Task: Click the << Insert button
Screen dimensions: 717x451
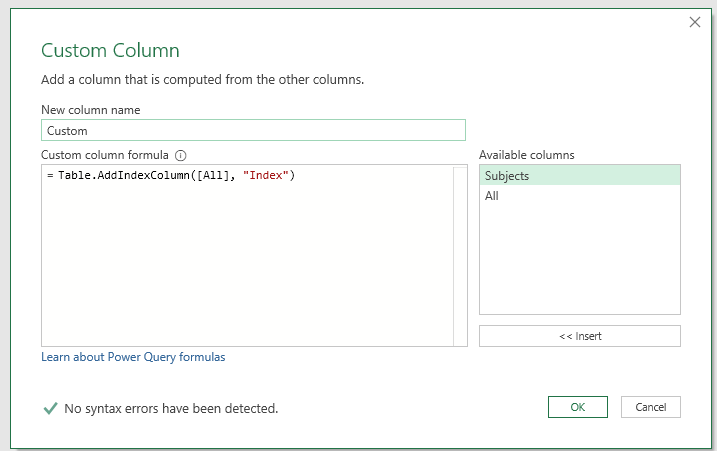Action: 580,336
